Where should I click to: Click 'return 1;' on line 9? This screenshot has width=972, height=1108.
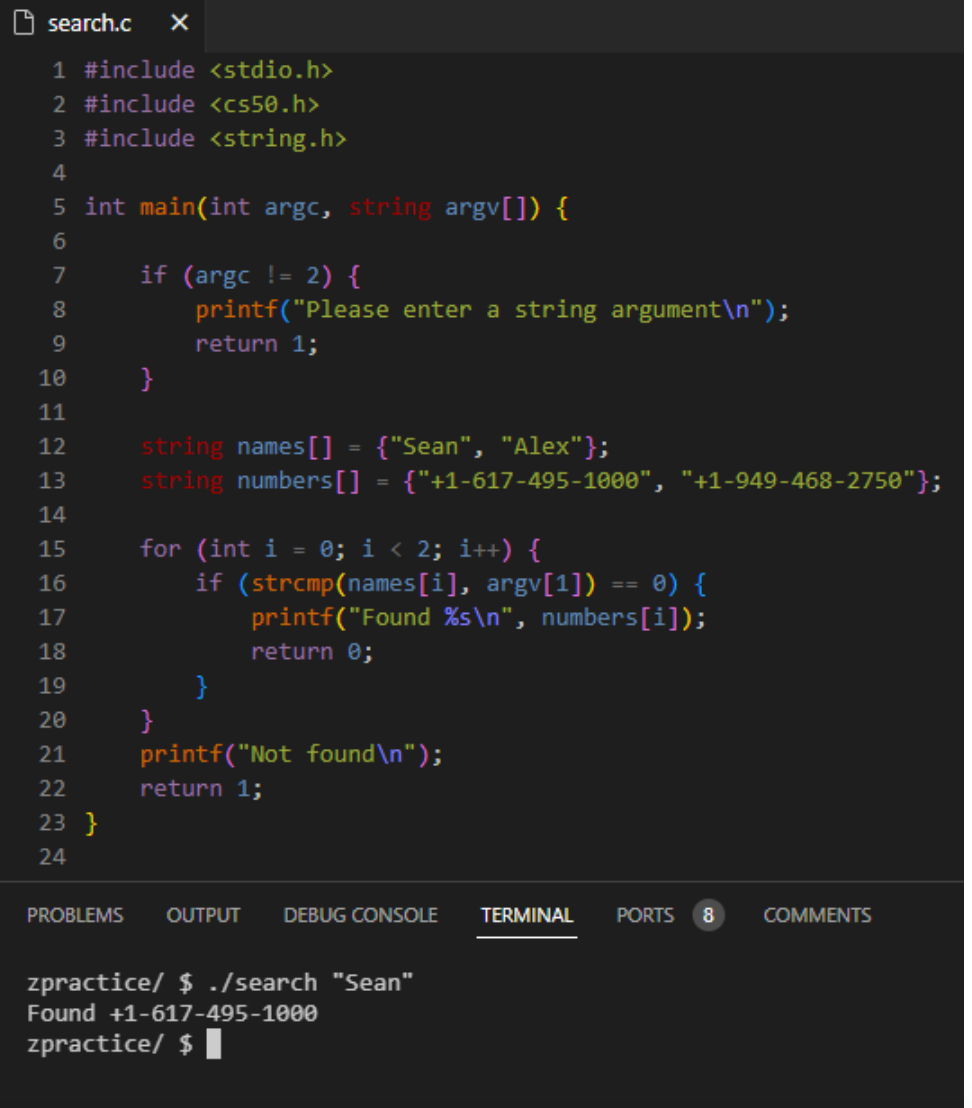tap(257, 344)
